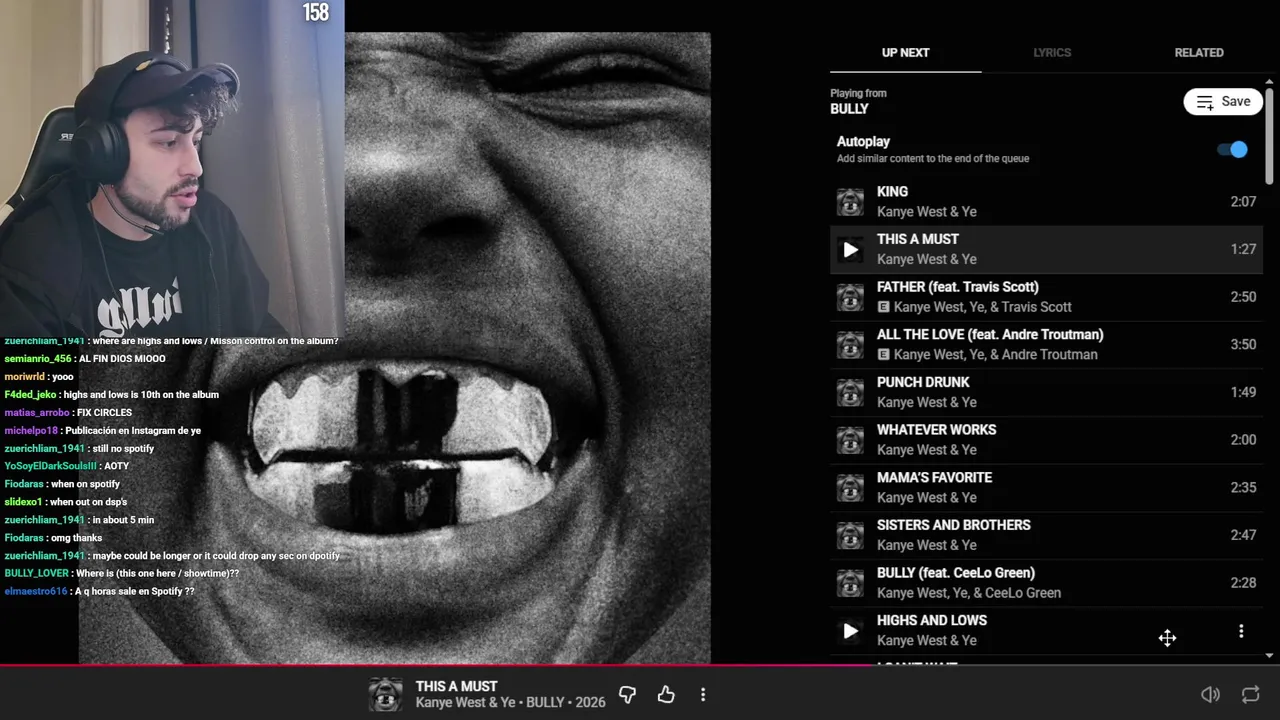Screen dimensions: 1280x720
Task: Select FATHER (feat. Travis Scott) track
Action: (958, 287)
